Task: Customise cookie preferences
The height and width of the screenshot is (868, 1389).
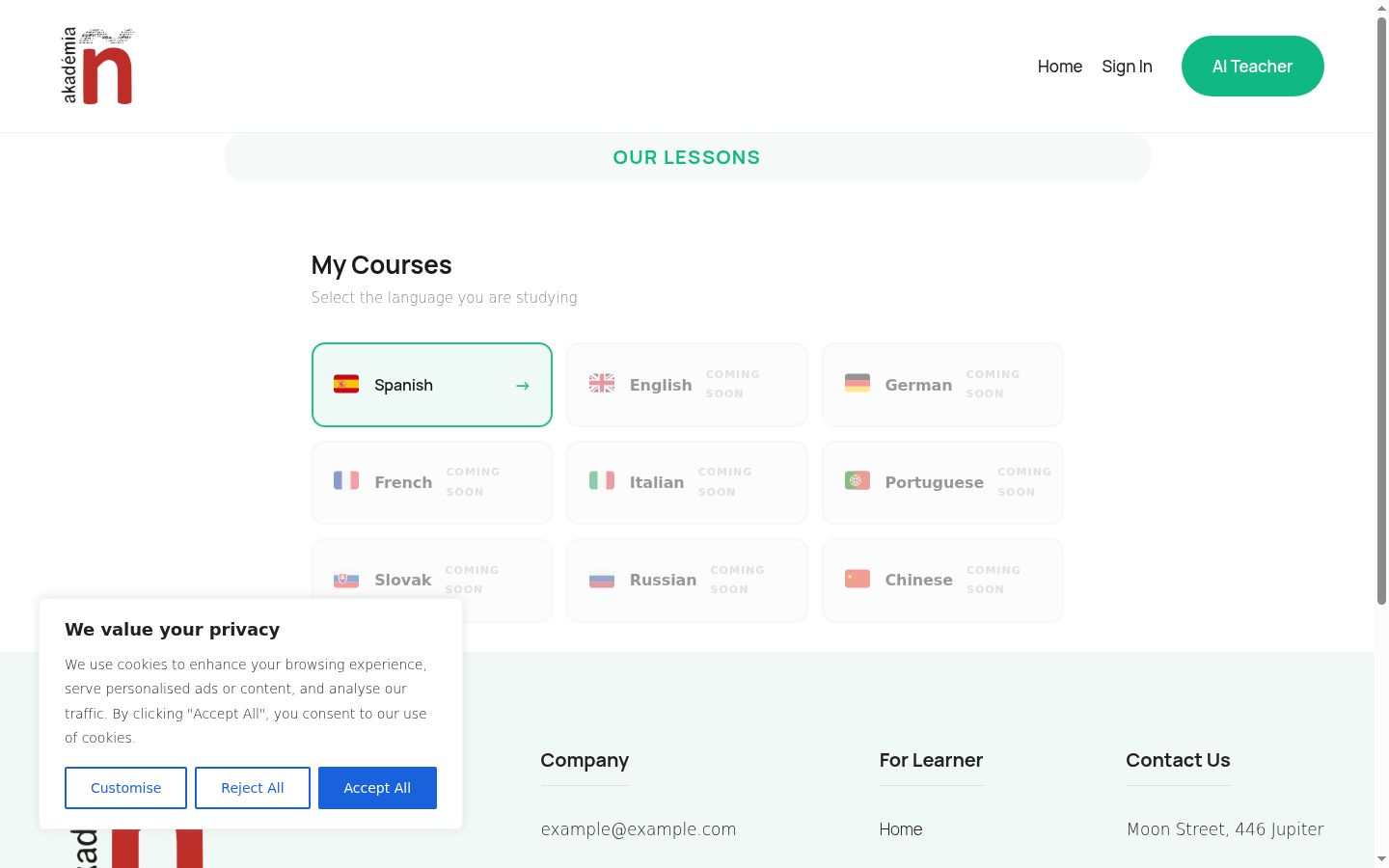Action: (125, 788)
